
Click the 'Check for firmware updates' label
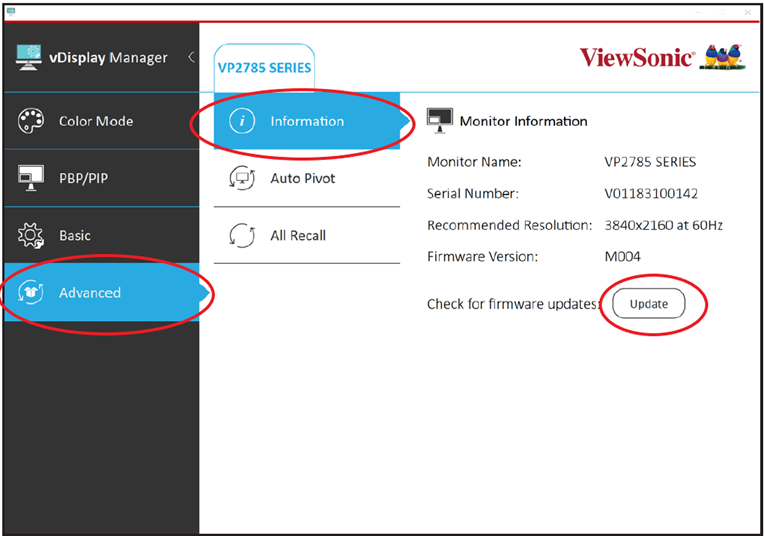pos(513,304)
